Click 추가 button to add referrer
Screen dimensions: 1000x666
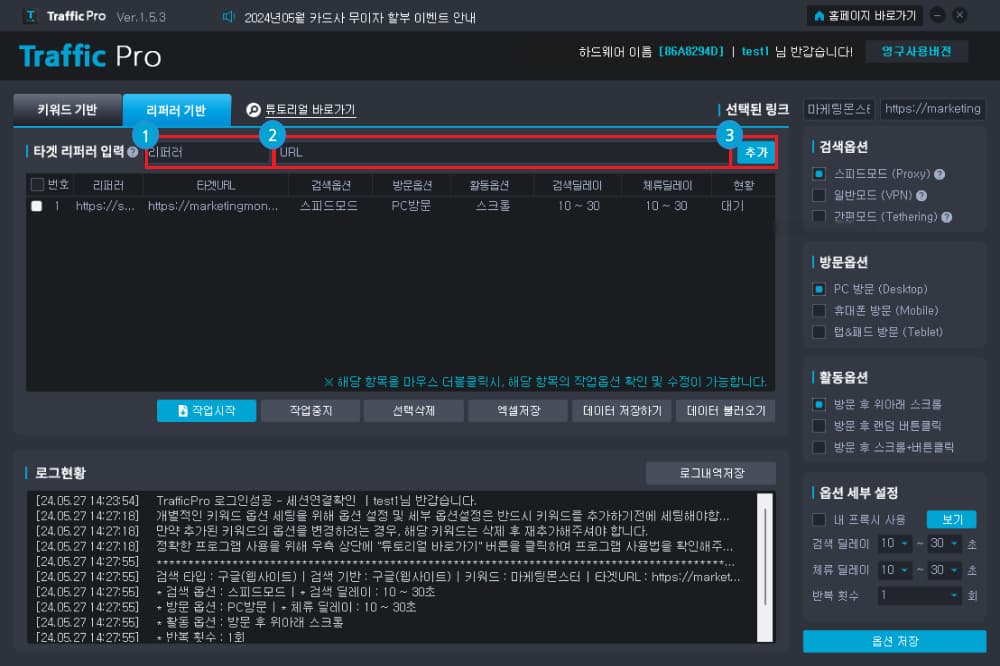756,152
